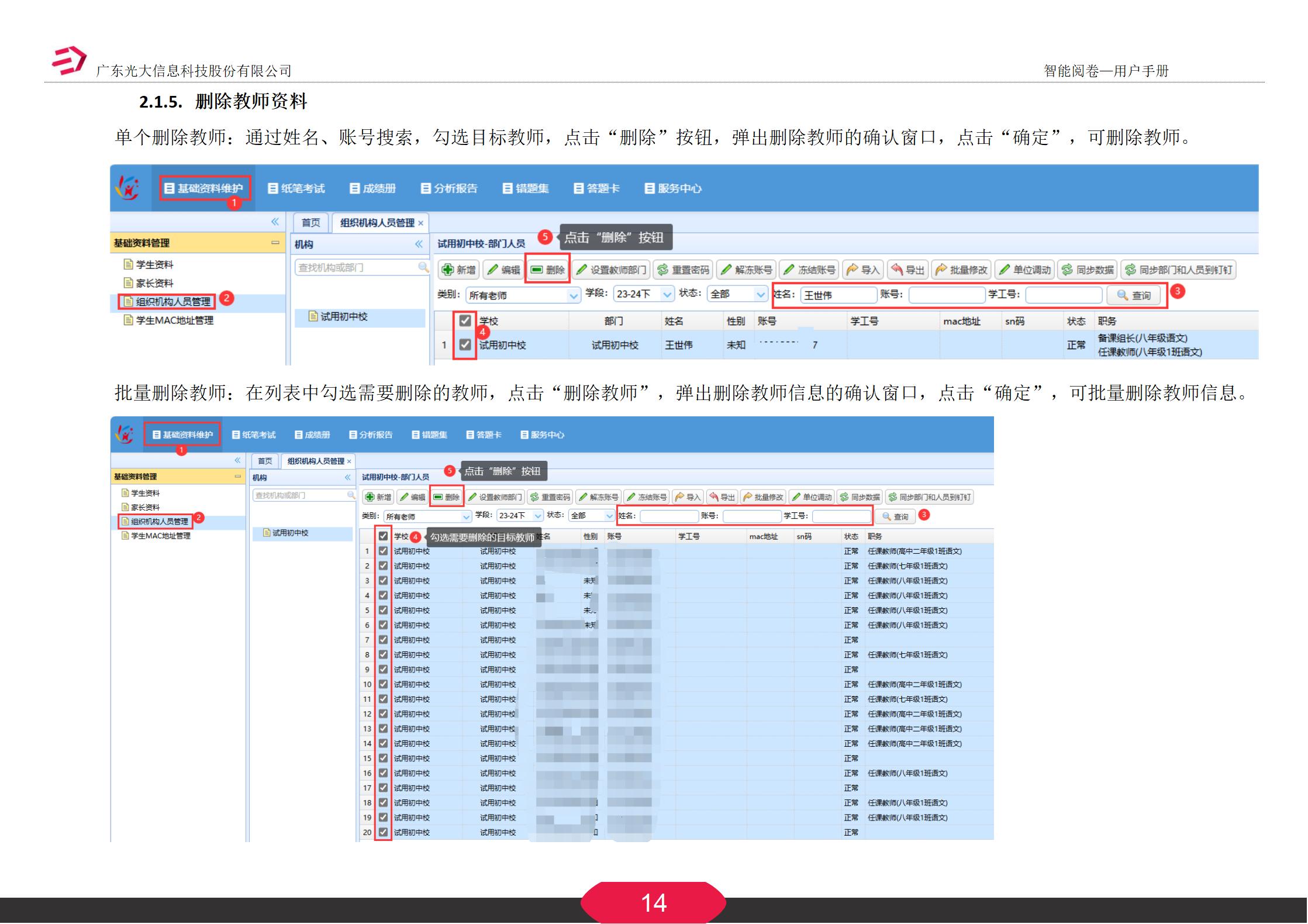
Task: Click the 重置密码 (Reset Password) icon
Action: point(684,270)
